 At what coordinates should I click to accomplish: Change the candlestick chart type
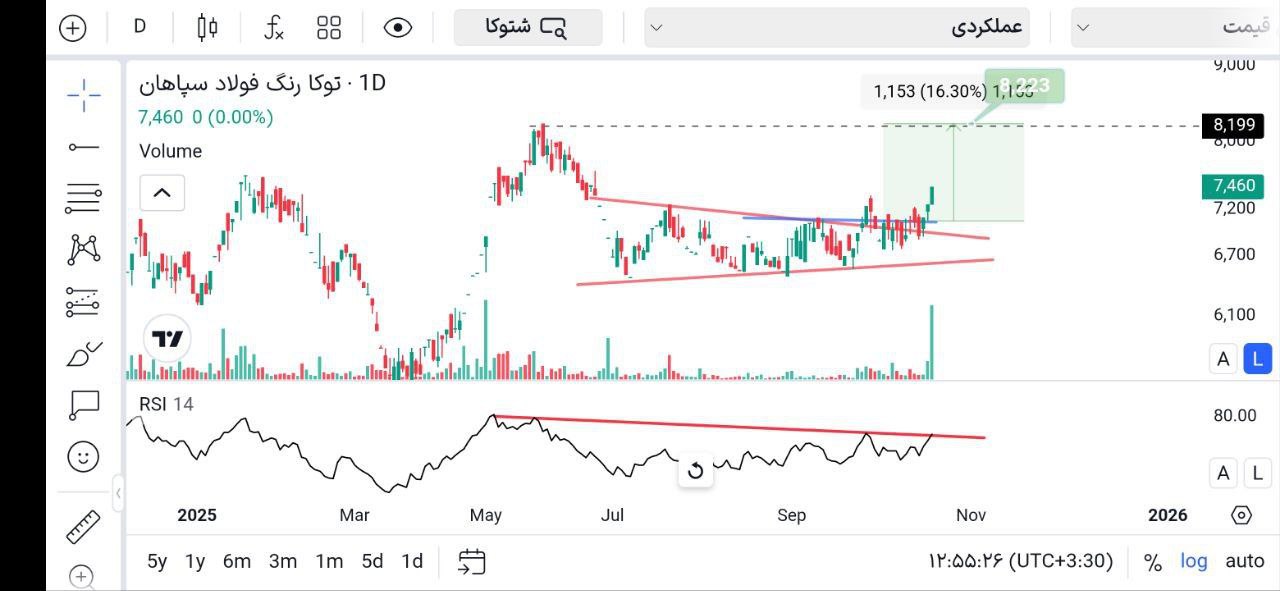(x=207, y=27)
